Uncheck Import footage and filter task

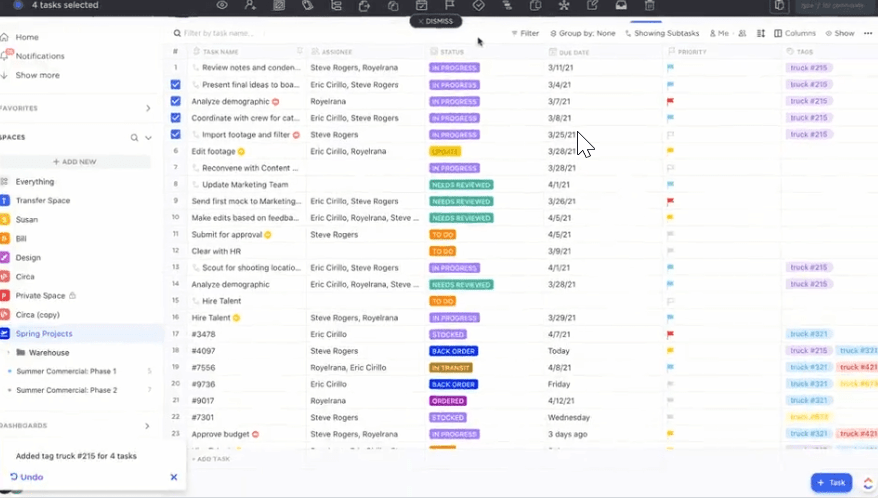[175, 134]
